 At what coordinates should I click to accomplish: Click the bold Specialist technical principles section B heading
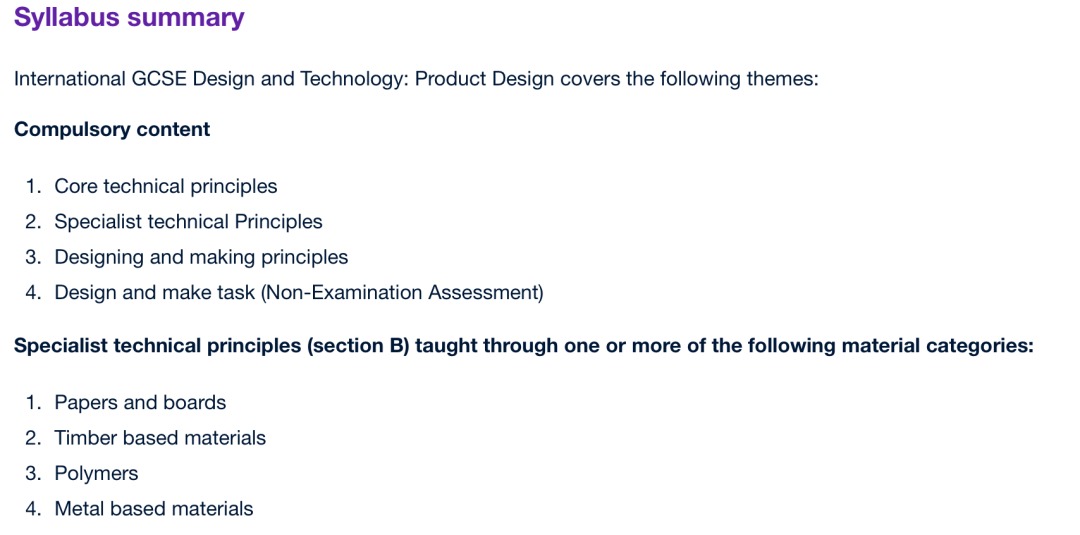524,346
